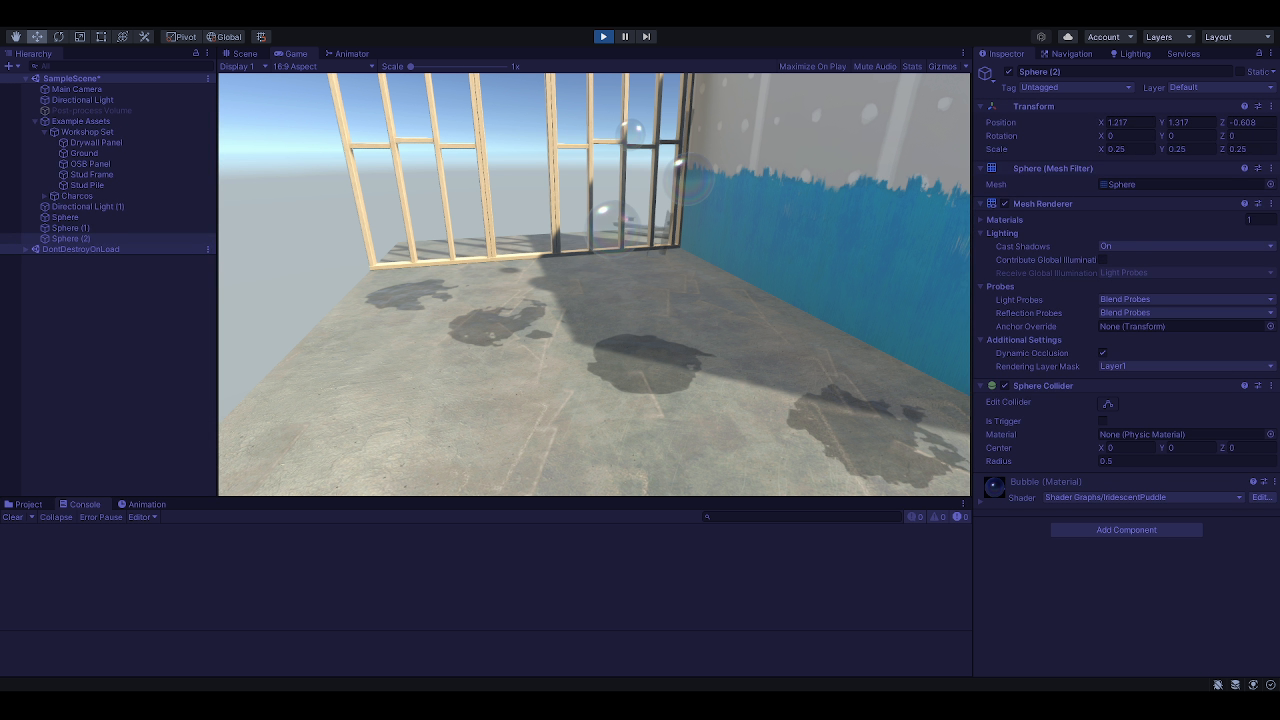Click the Edit Collider button
1280x720 pixels.
click(x=1108, y=404)
